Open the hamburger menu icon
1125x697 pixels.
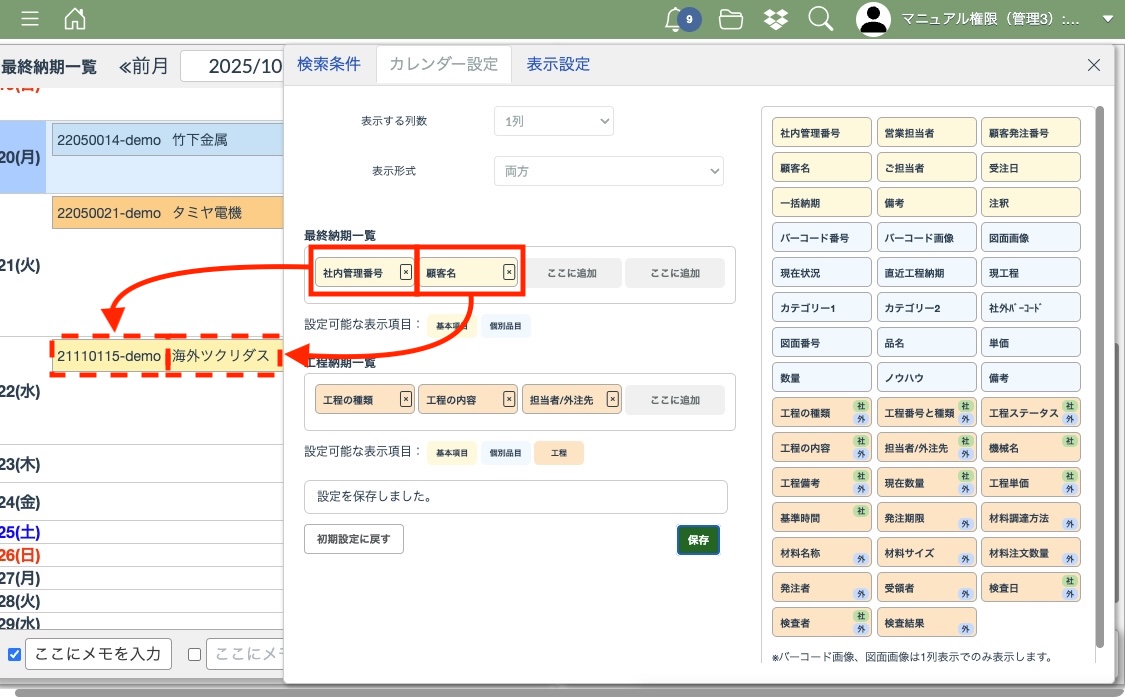30,19
